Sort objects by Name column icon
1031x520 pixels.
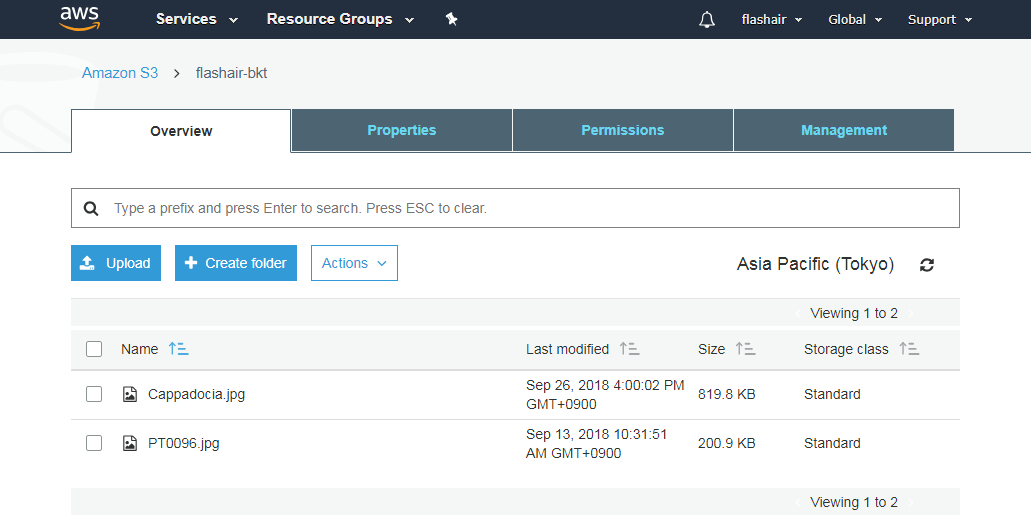pyautogui.click(x=178, y=349)
